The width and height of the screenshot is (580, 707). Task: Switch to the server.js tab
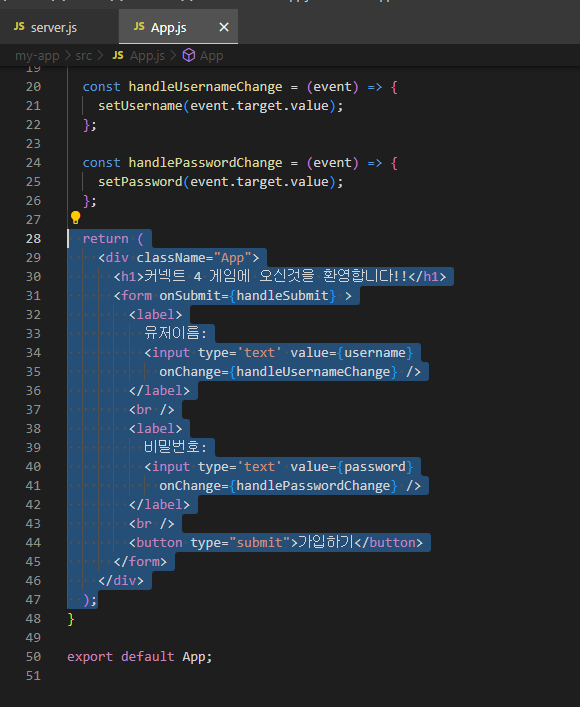click(60, 28)
